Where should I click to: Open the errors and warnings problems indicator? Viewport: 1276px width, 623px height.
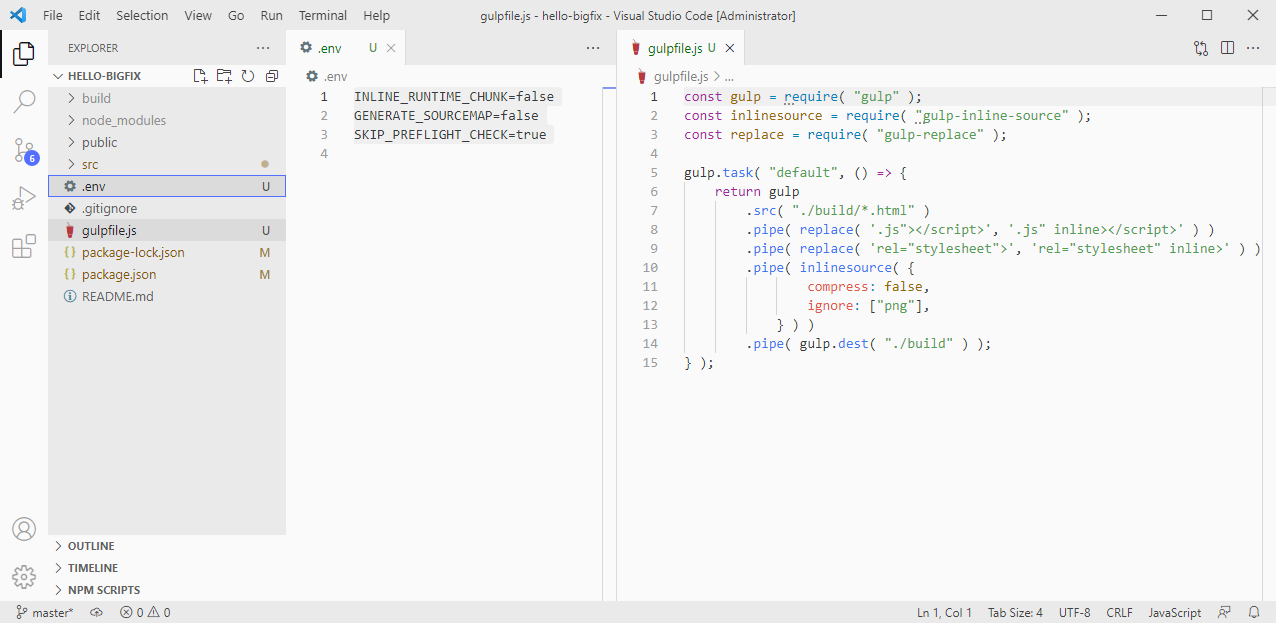coord(145,612)
